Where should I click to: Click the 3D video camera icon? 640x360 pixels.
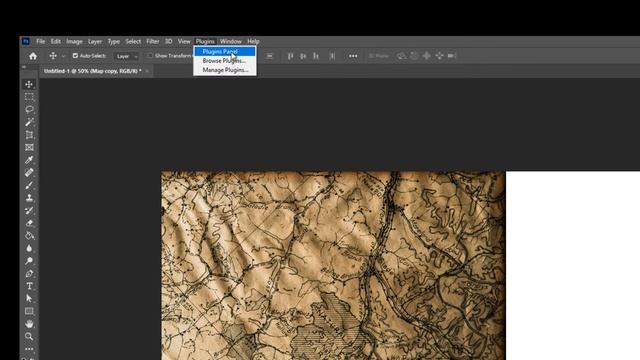click(x=451, y=56)
